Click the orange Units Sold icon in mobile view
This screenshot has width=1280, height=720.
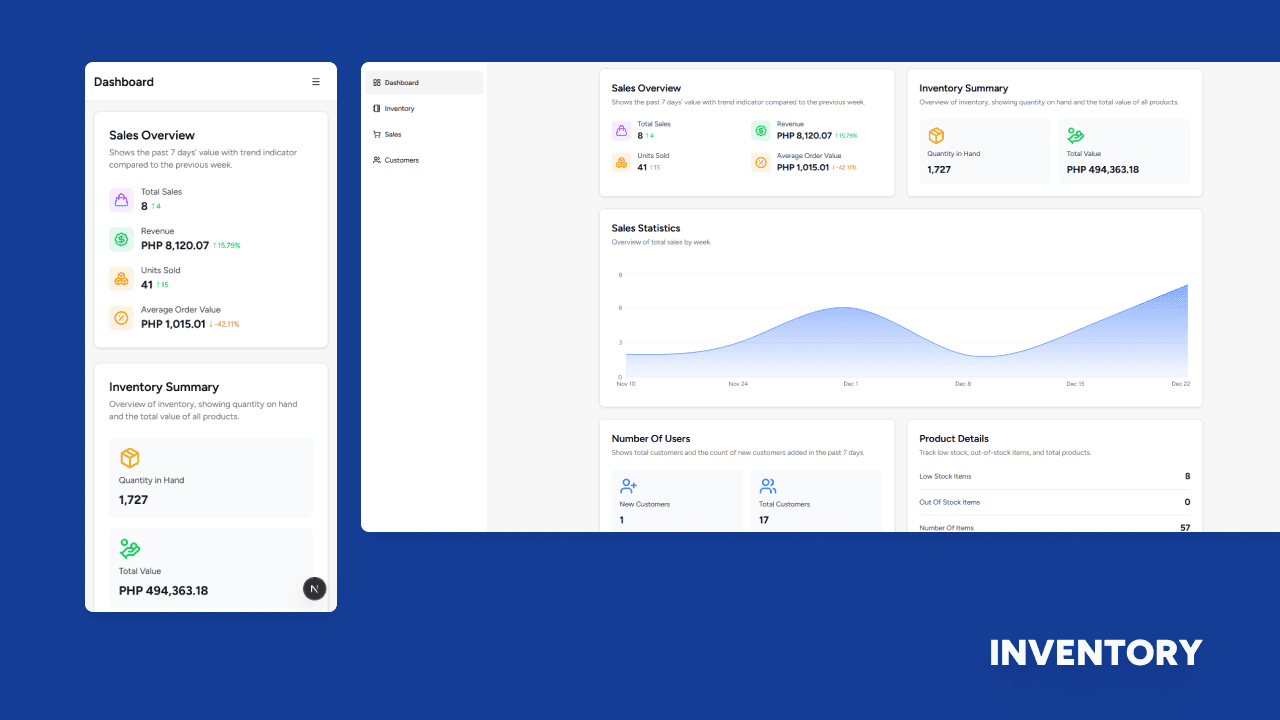121,279
